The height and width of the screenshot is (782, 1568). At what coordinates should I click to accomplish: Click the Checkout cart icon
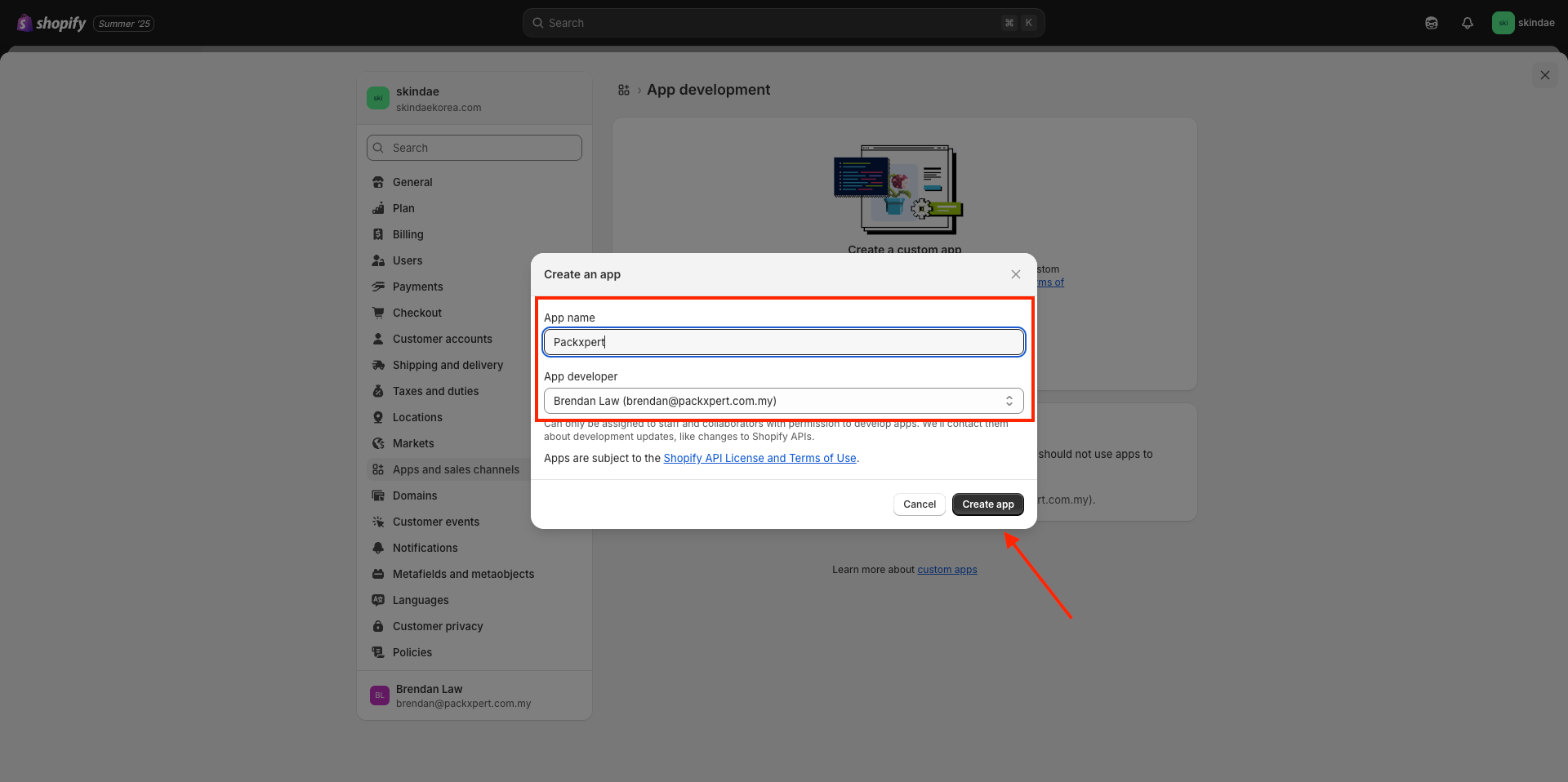[x=378, y=313]
